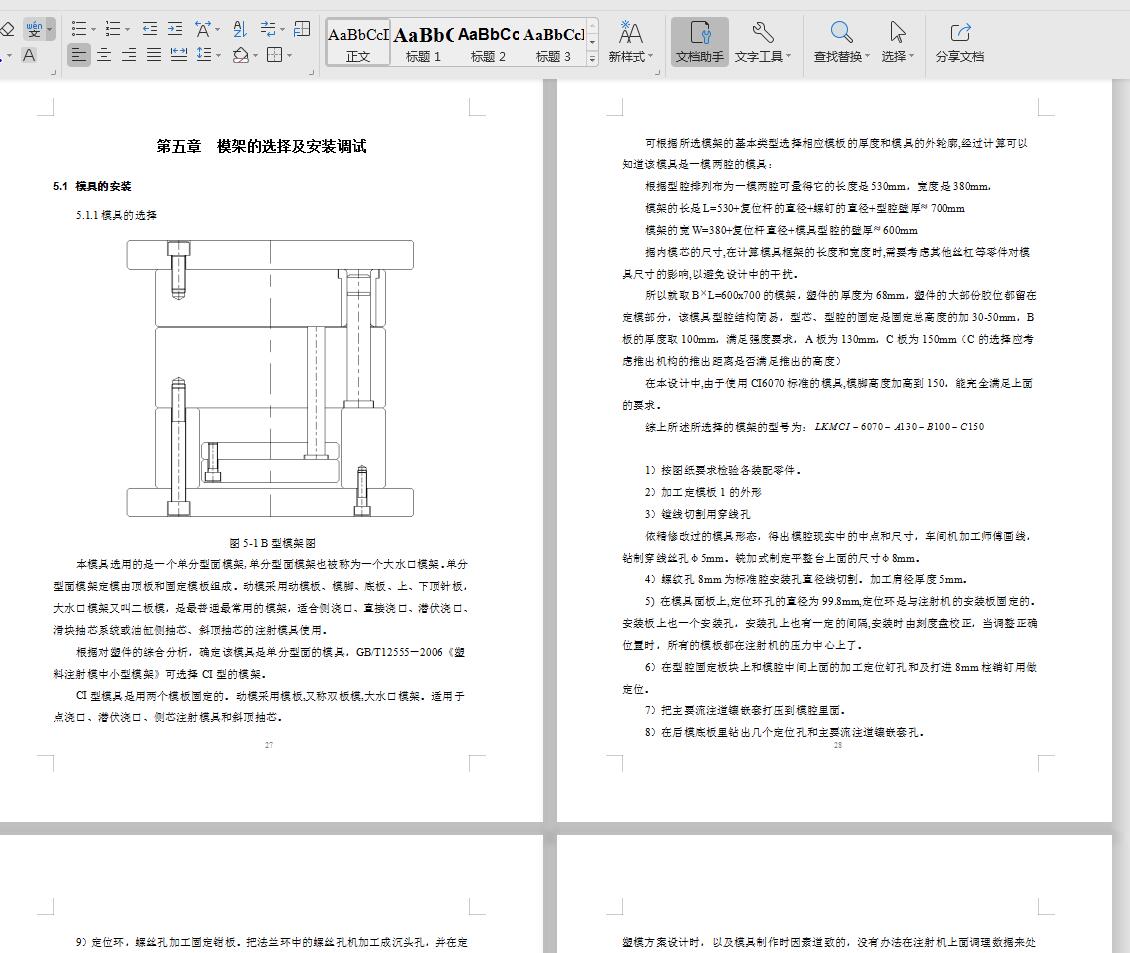Click show/hide paragraph marks icon
1130x953 pixels.
coord(267,30)
